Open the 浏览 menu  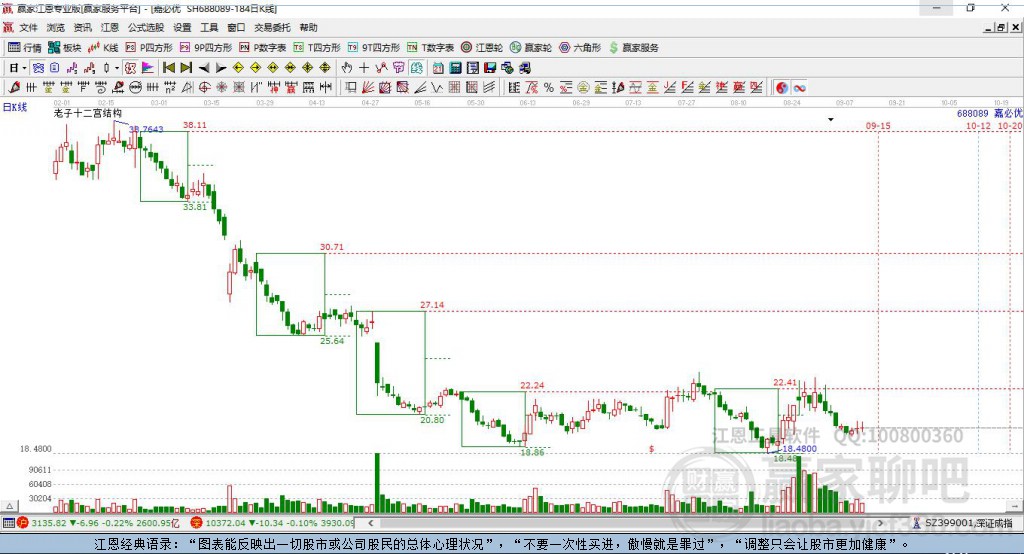click(56, 27)
